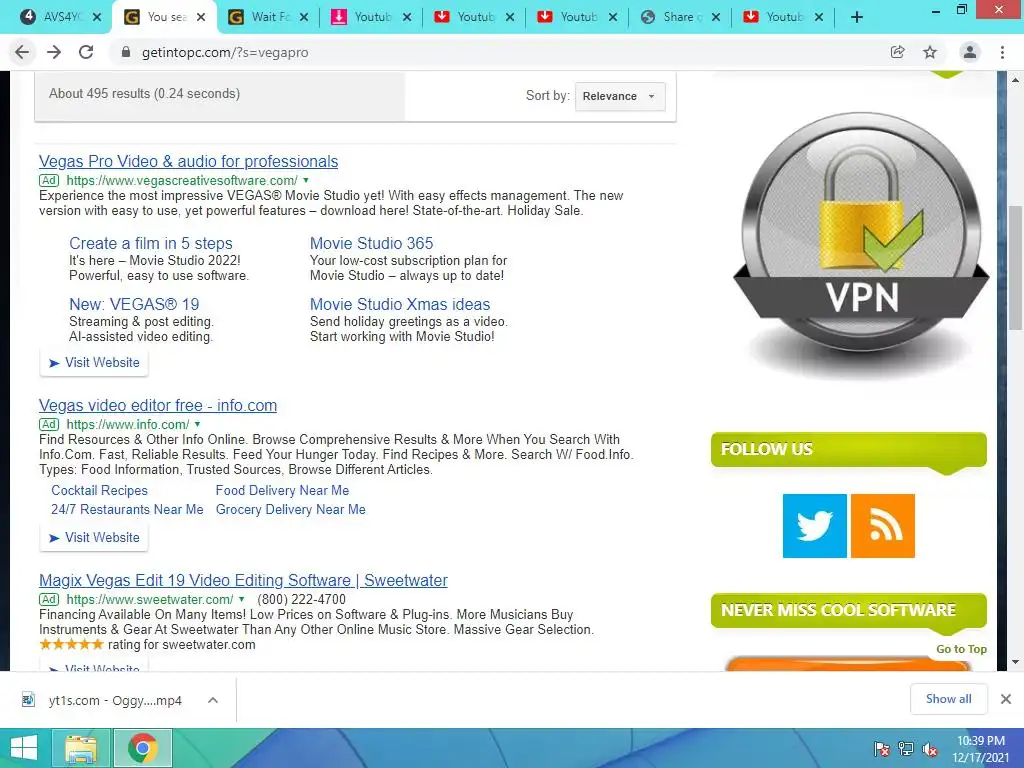
Task: Close the downloads bar
Action: coord(1006,699)
